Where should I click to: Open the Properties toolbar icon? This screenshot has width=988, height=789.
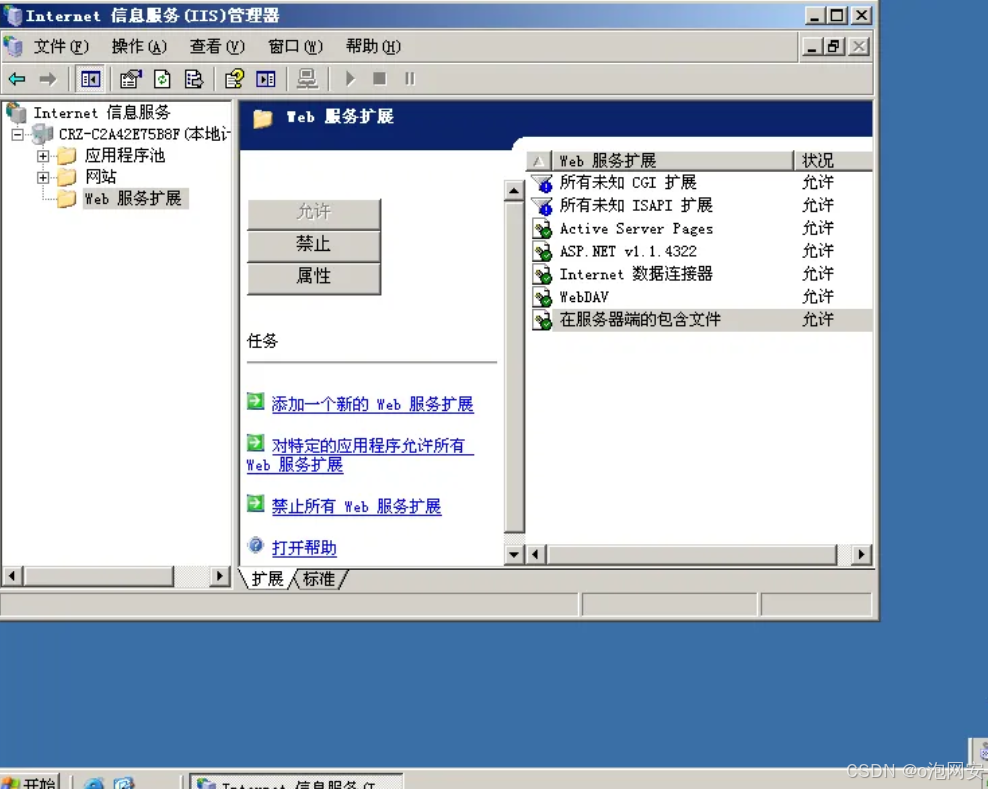131,79
